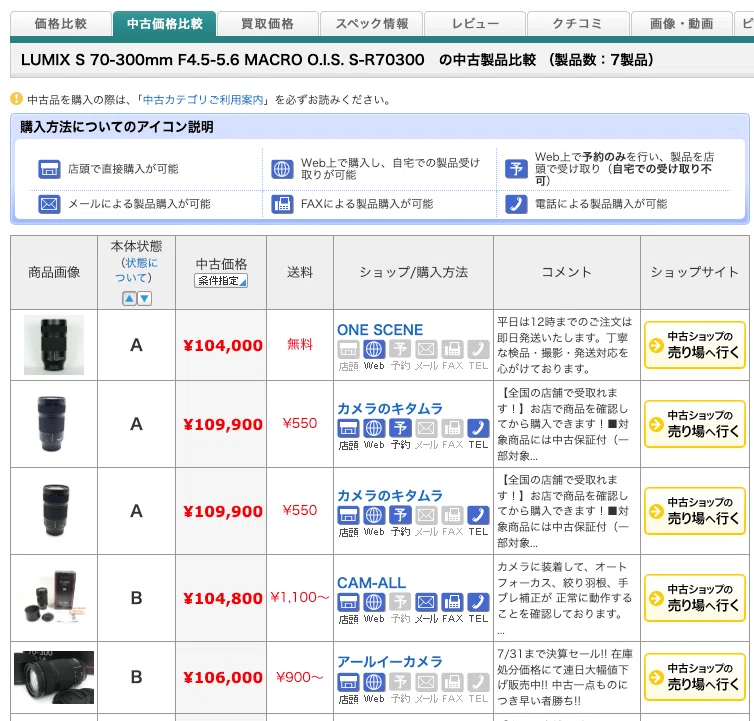Viewport: 754px width, 721px height.
Task: Open the 中古カテゴリご利用案内 link
Action: click(203, 100)
